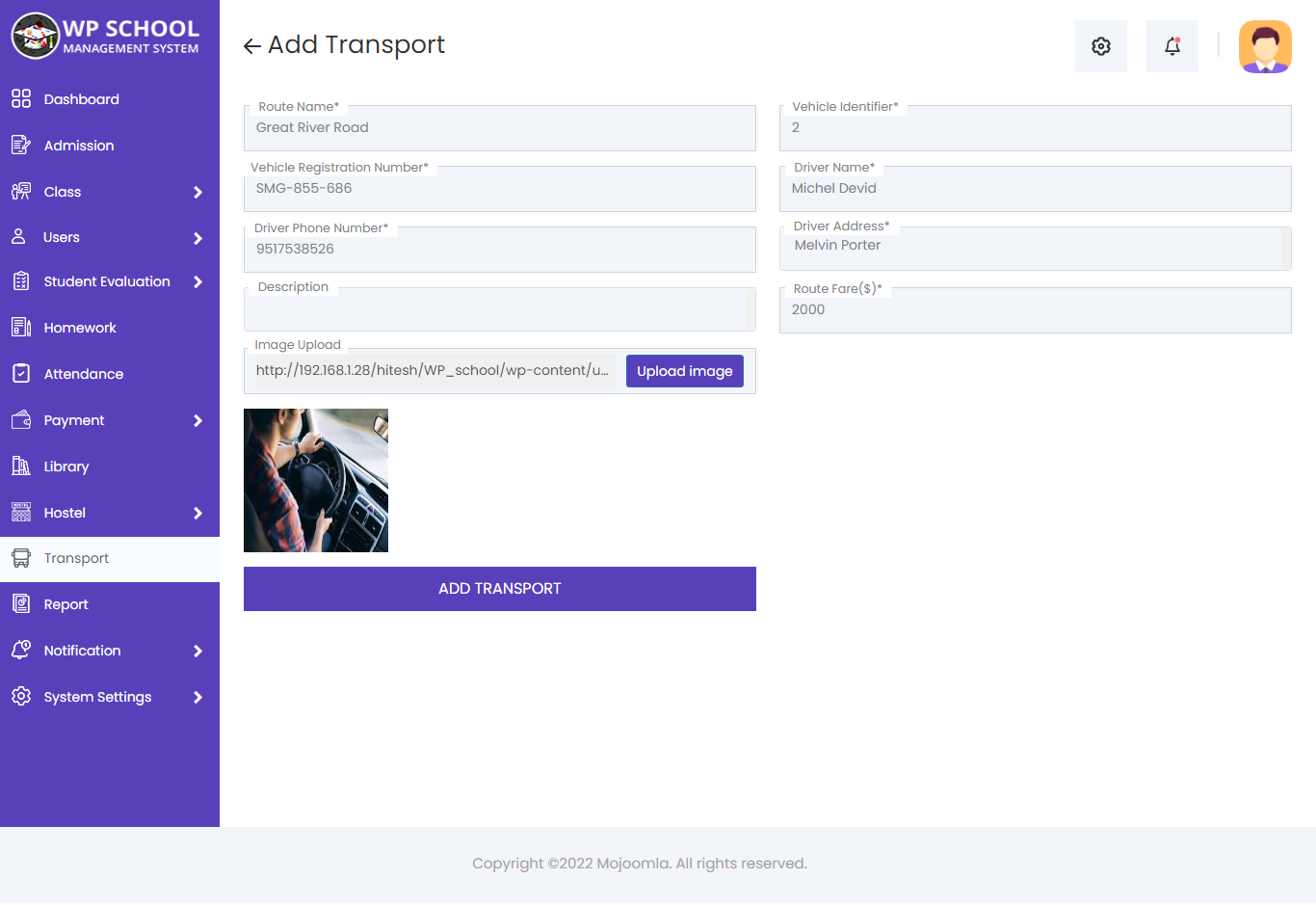Expand the Class submenu arrow
The image size is (1316, 905).
[197, 192]
